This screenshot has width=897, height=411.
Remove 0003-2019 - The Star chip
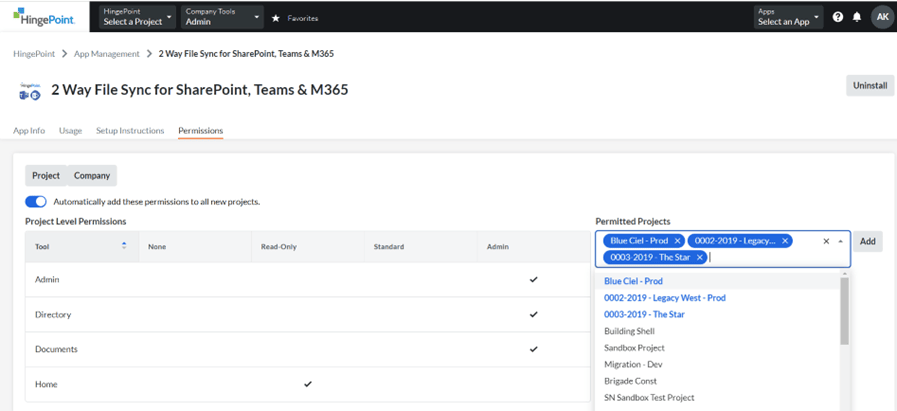[700, 258]
